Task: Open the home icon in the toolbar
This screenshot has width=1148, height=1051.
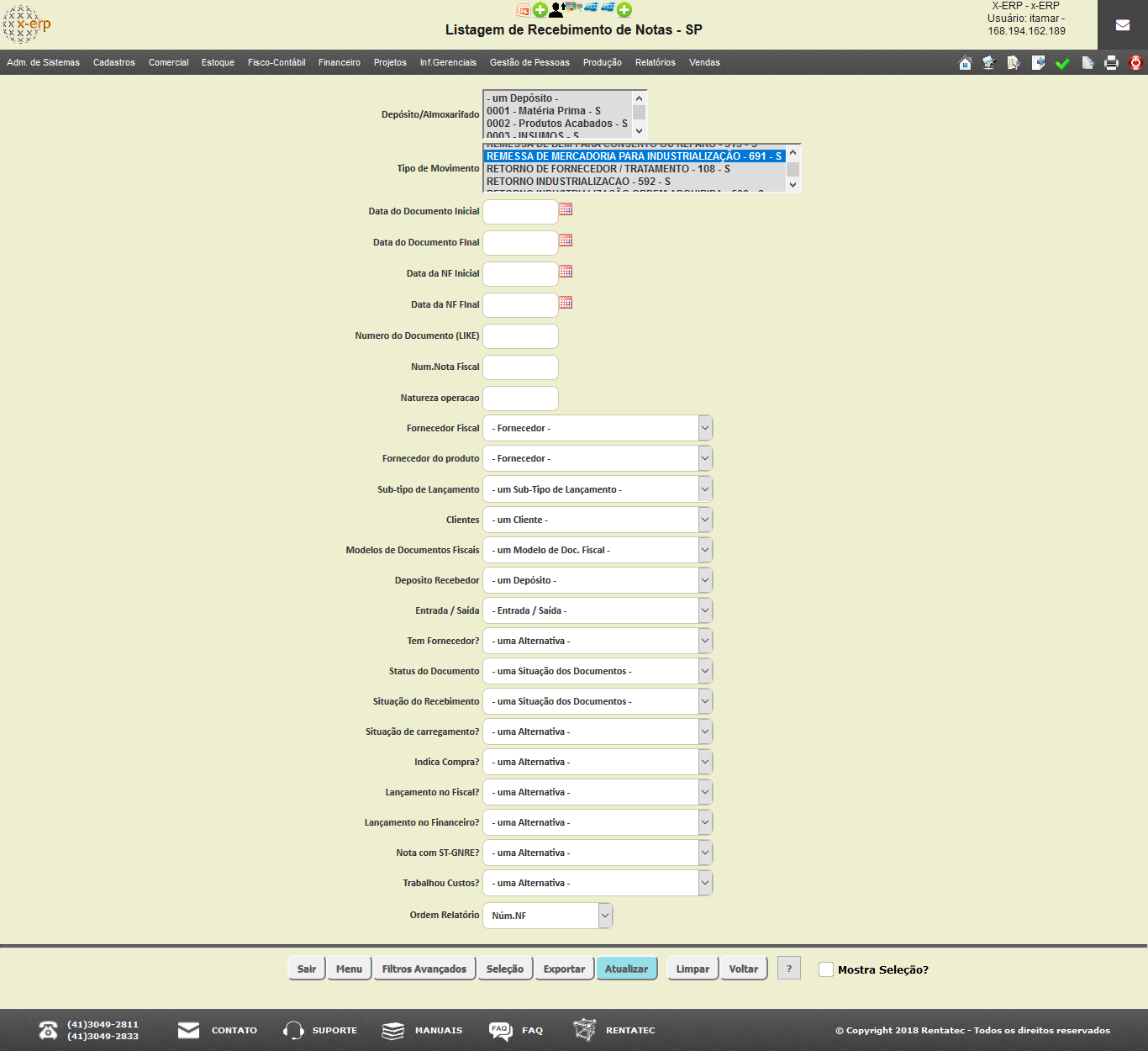Action: click(965, 63)
